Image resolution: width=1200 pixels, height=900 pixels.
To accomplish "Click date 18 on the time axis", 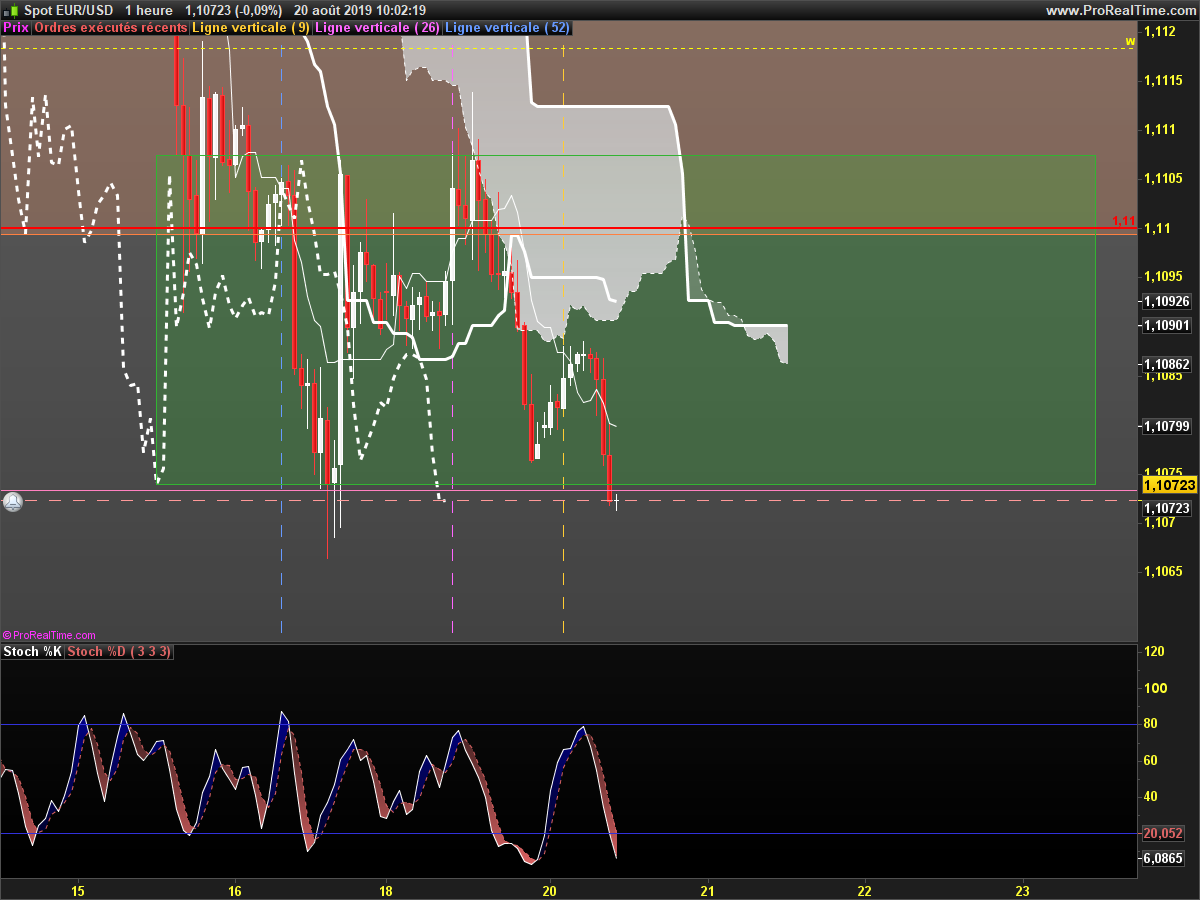I will 386,890.
